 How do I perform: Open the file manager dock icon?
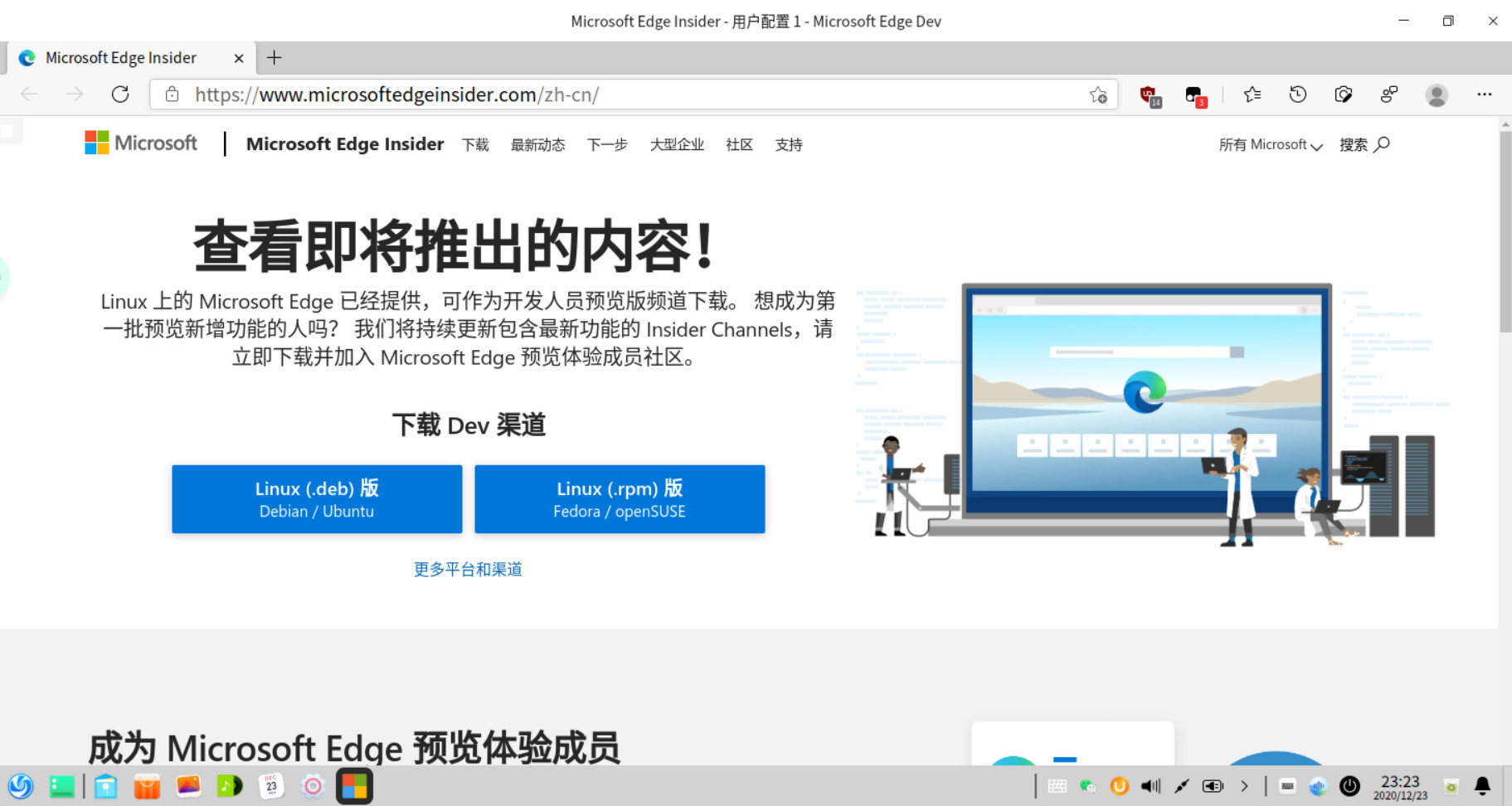pyautogui.click(x=105, y=786)
